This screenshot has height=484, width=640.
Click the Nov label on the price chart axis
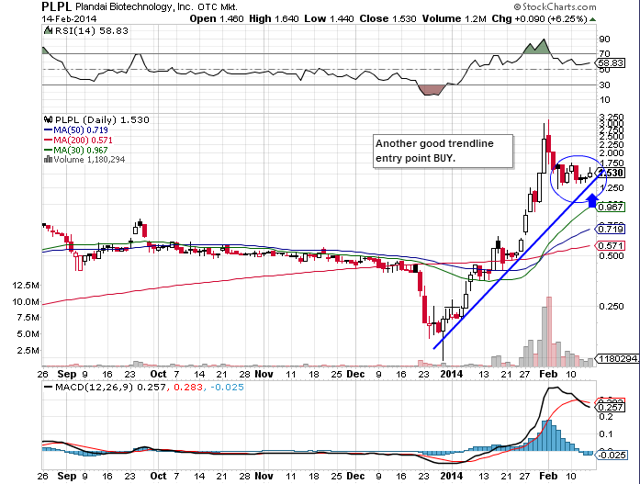pos(264,374)
